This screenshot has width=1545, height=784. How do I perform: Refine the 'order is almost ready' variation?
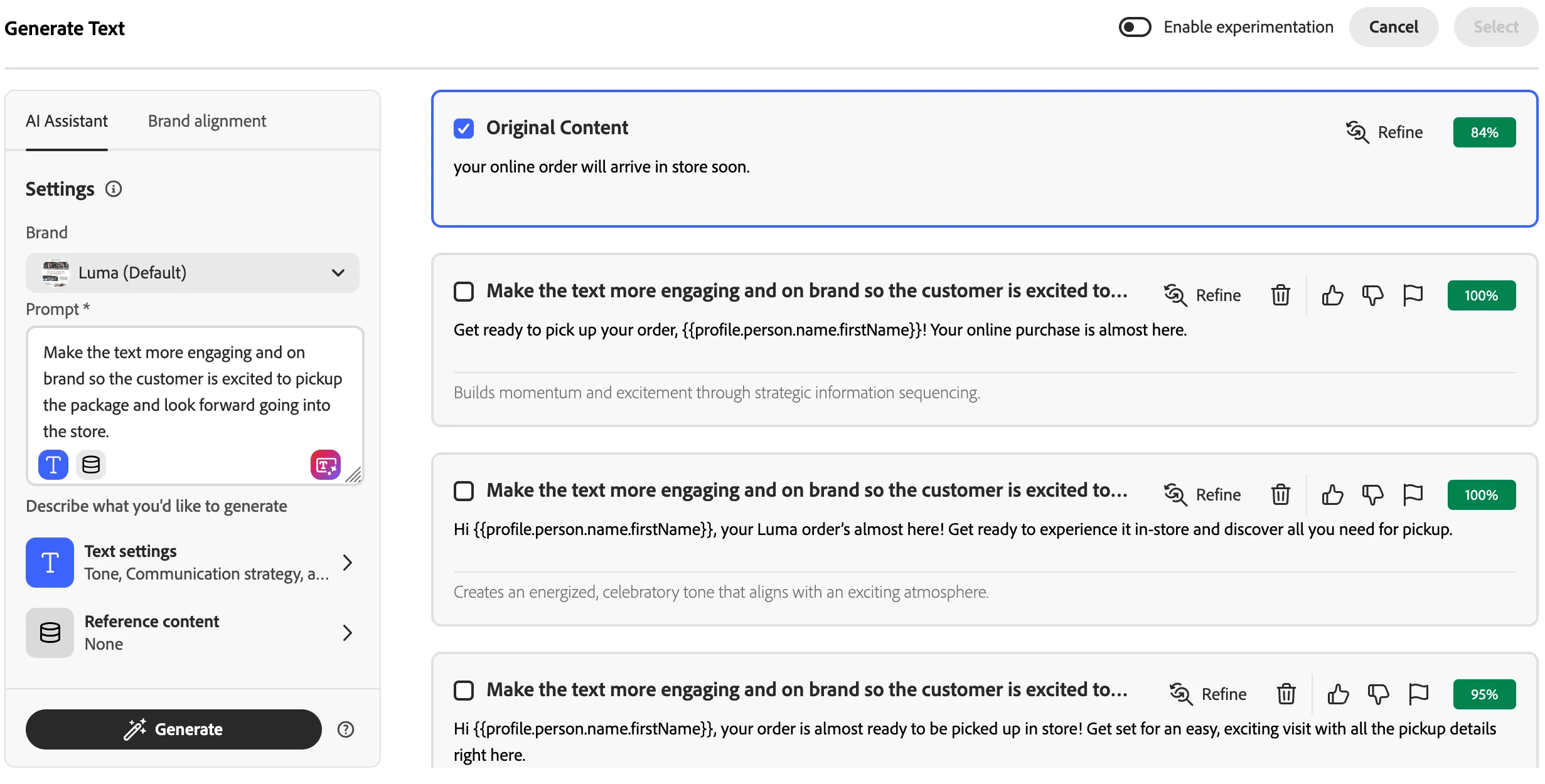coord(1208,694)
